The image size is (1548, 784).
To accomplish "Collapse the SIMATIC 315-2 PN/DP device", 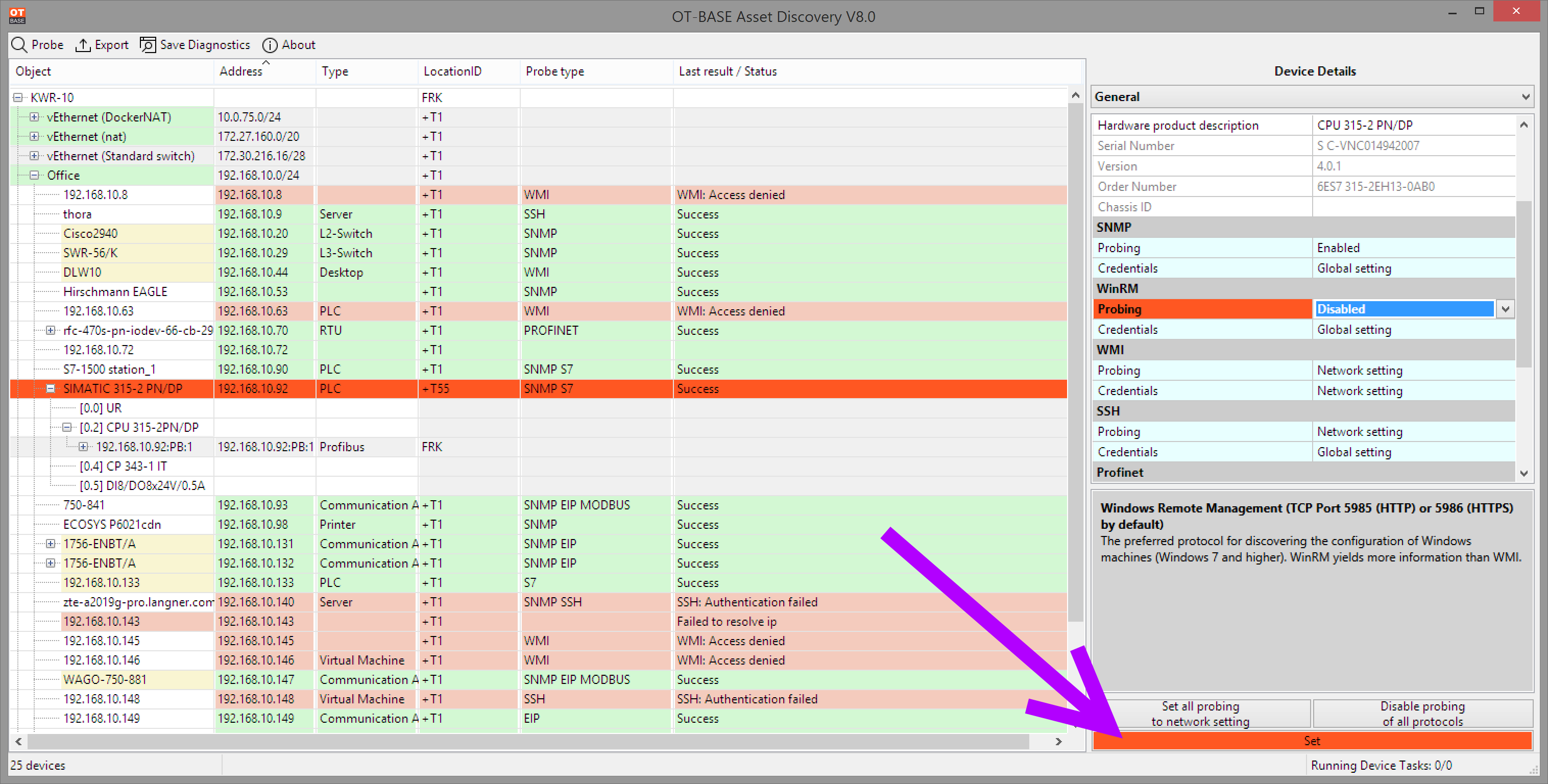I will [x=51, y=389].
